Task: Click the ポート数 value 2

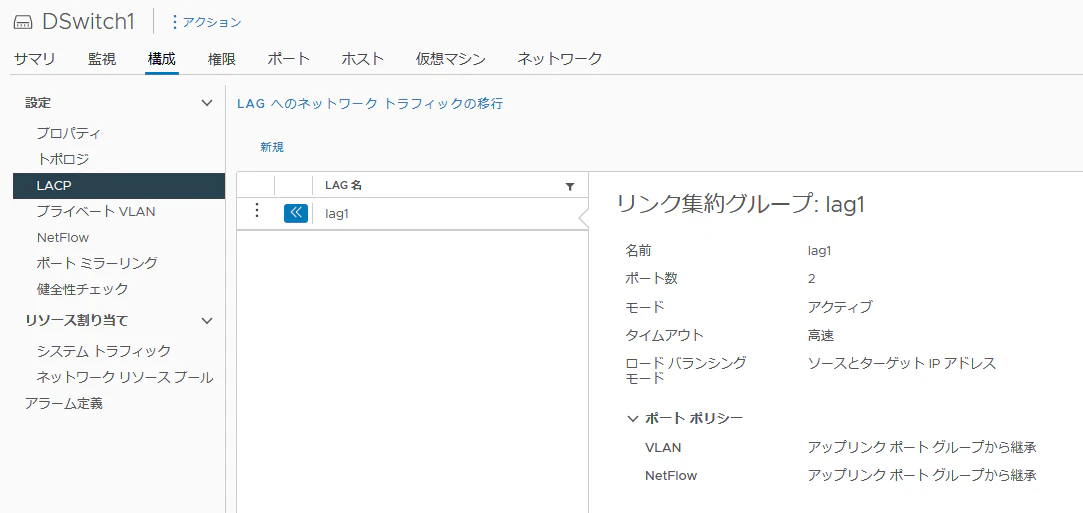Action: (x=812, y=279)
